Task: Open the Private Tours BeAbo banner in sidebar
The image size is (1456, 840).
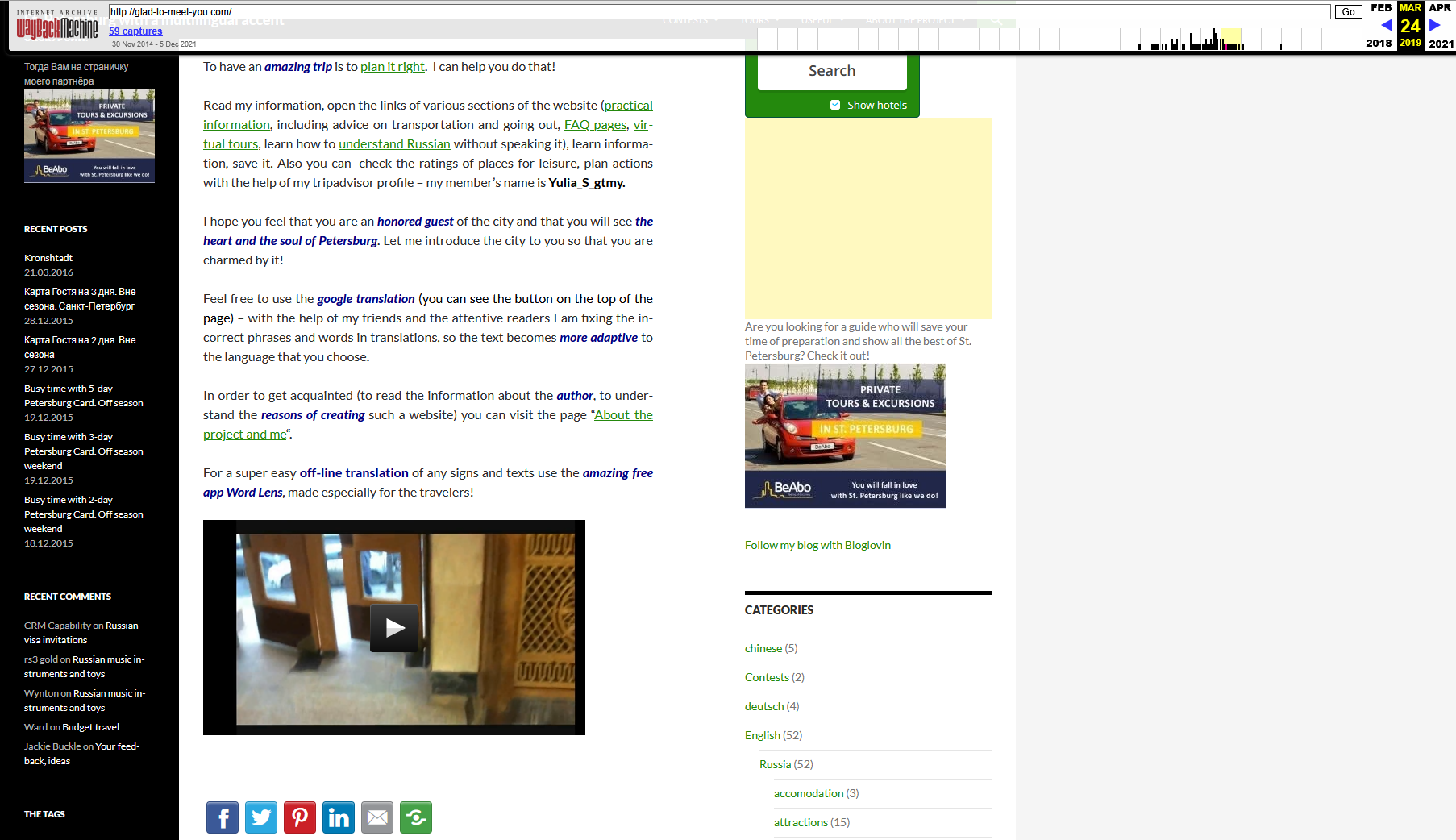Action: point(845,435)
